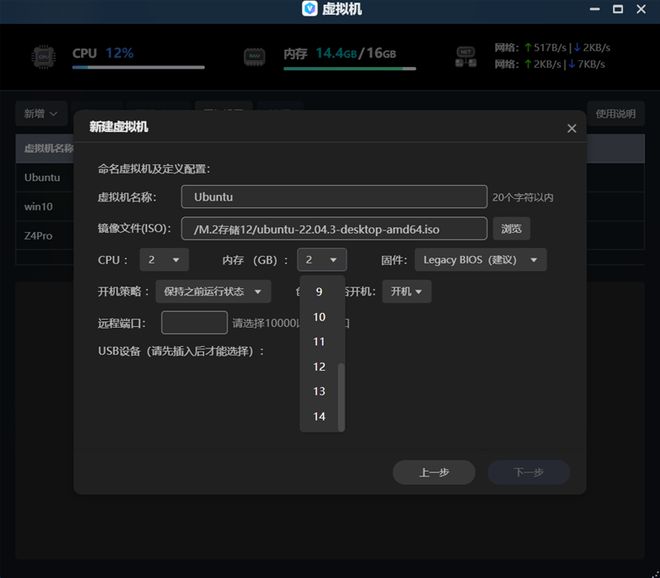Focus the 镜像文件(ISO) path field

coord(334,229)
